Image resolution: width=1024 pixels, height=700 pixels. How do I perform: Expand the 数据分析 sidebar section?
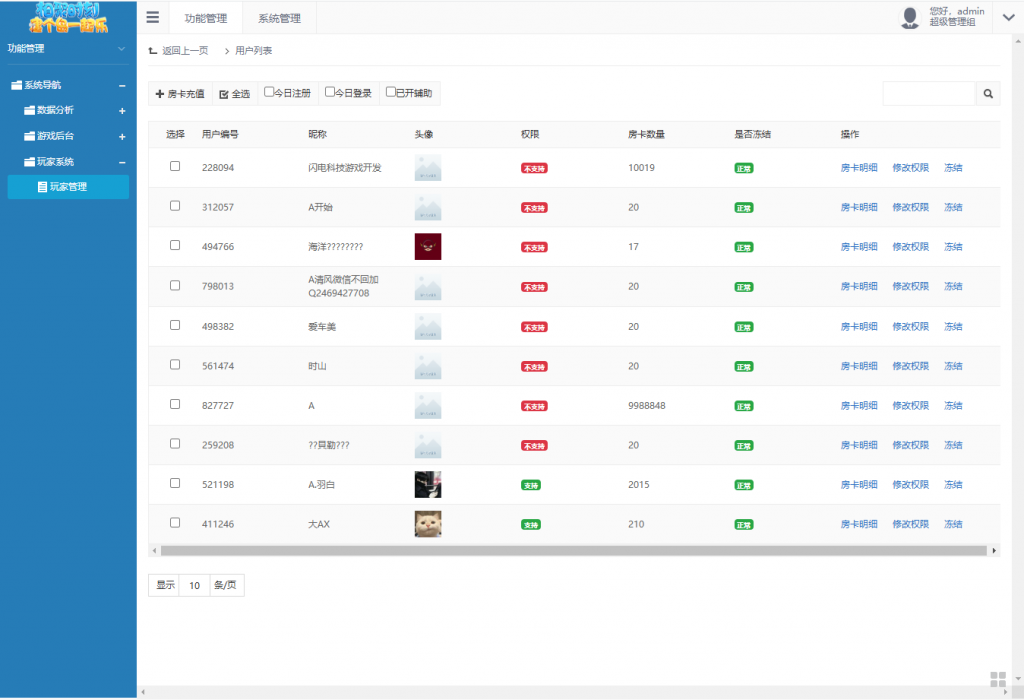point(122,111)
